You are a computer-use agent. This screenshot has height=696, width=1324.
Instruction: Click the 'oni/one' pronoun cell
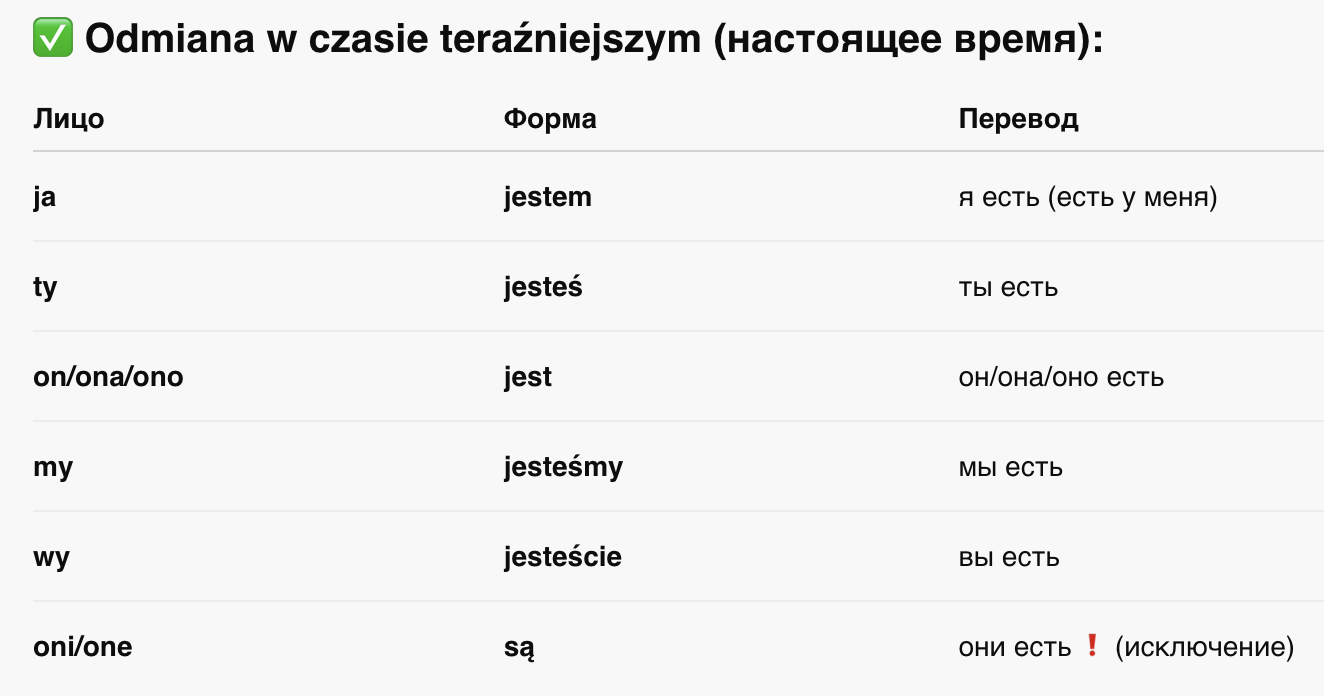click(83, 647)
